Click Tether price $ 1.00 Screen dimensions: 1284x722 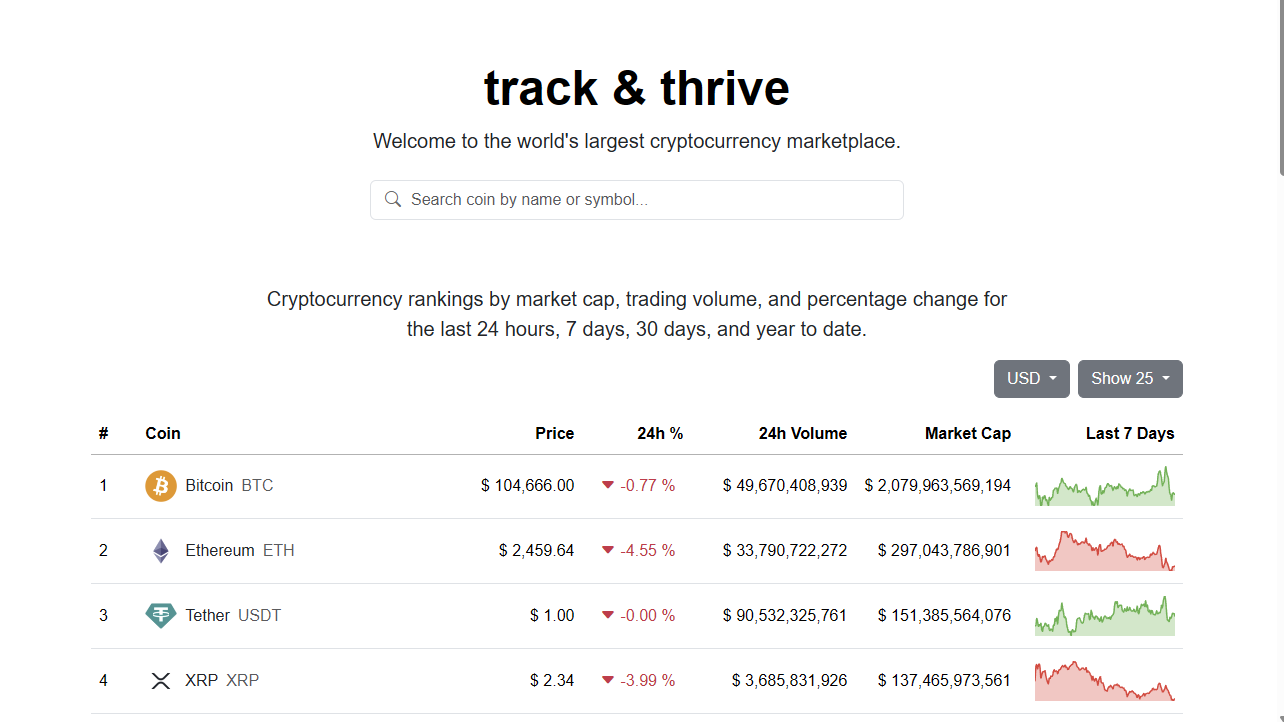552,616
